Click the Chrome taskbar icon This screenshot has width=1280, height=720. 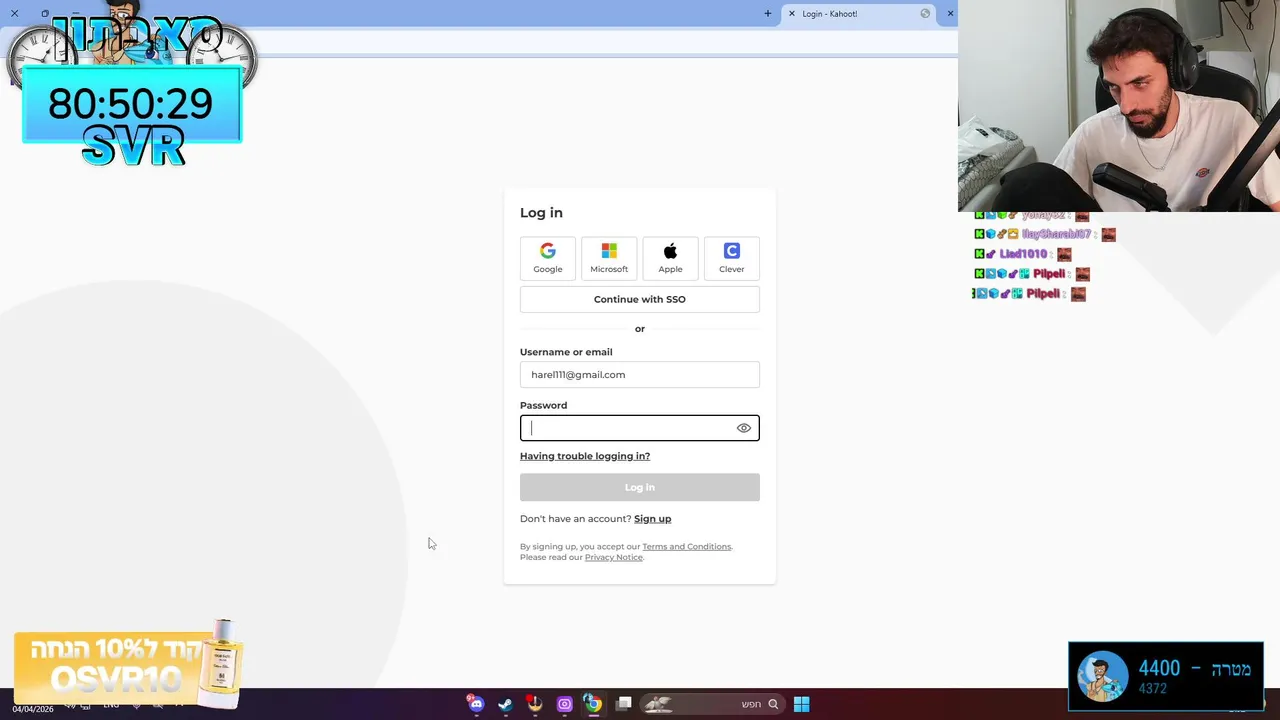[593, 704]
